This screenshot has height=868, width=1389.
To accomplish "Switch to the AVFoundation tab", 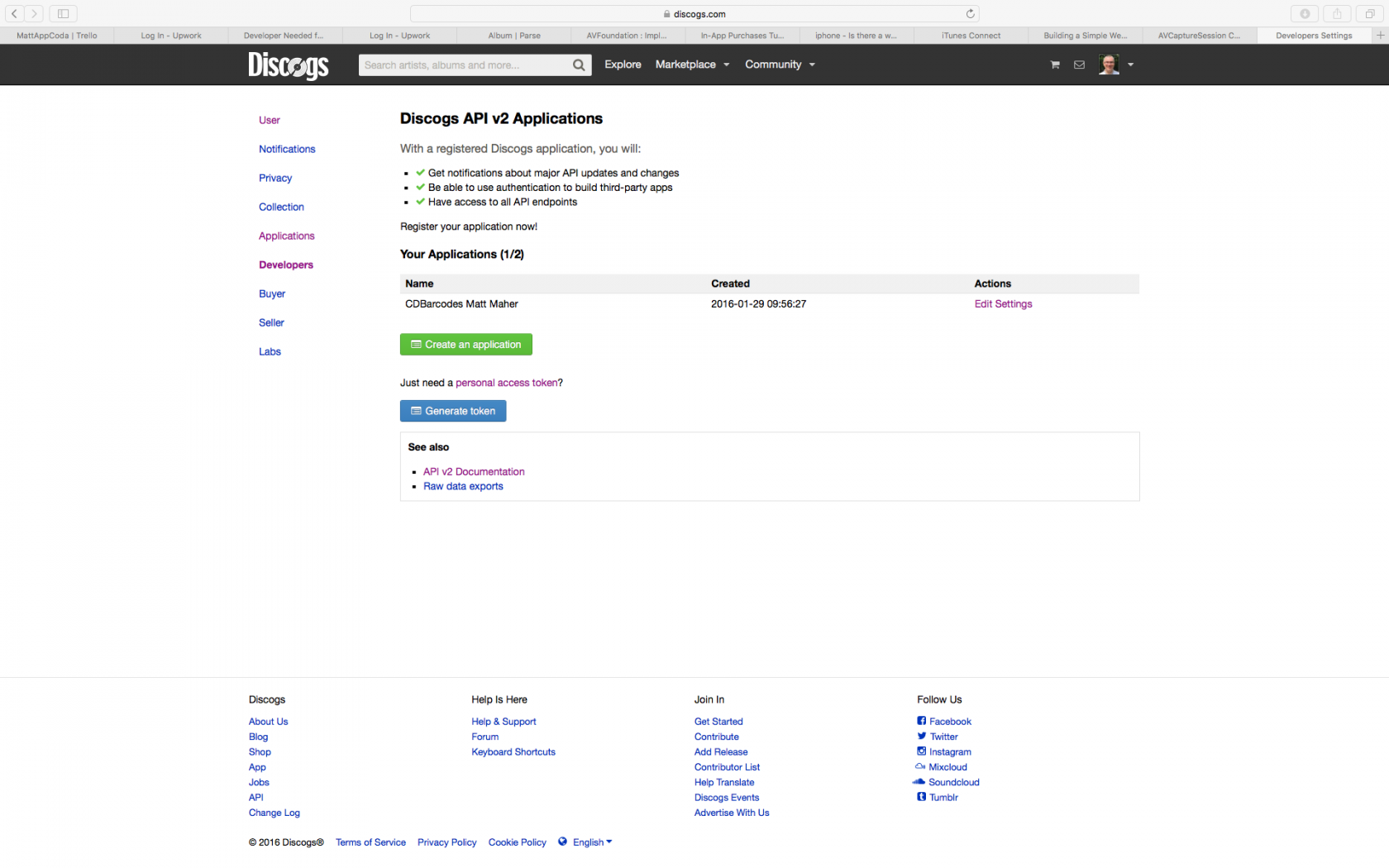I will click(627, 36).
